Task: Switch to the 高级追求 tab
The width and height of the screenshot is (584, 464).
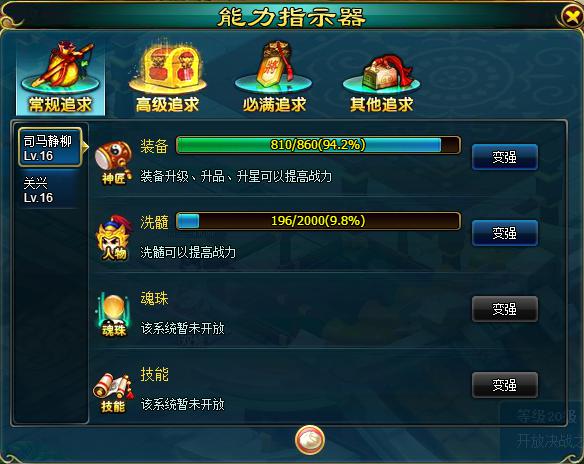Action: [167, 77]
